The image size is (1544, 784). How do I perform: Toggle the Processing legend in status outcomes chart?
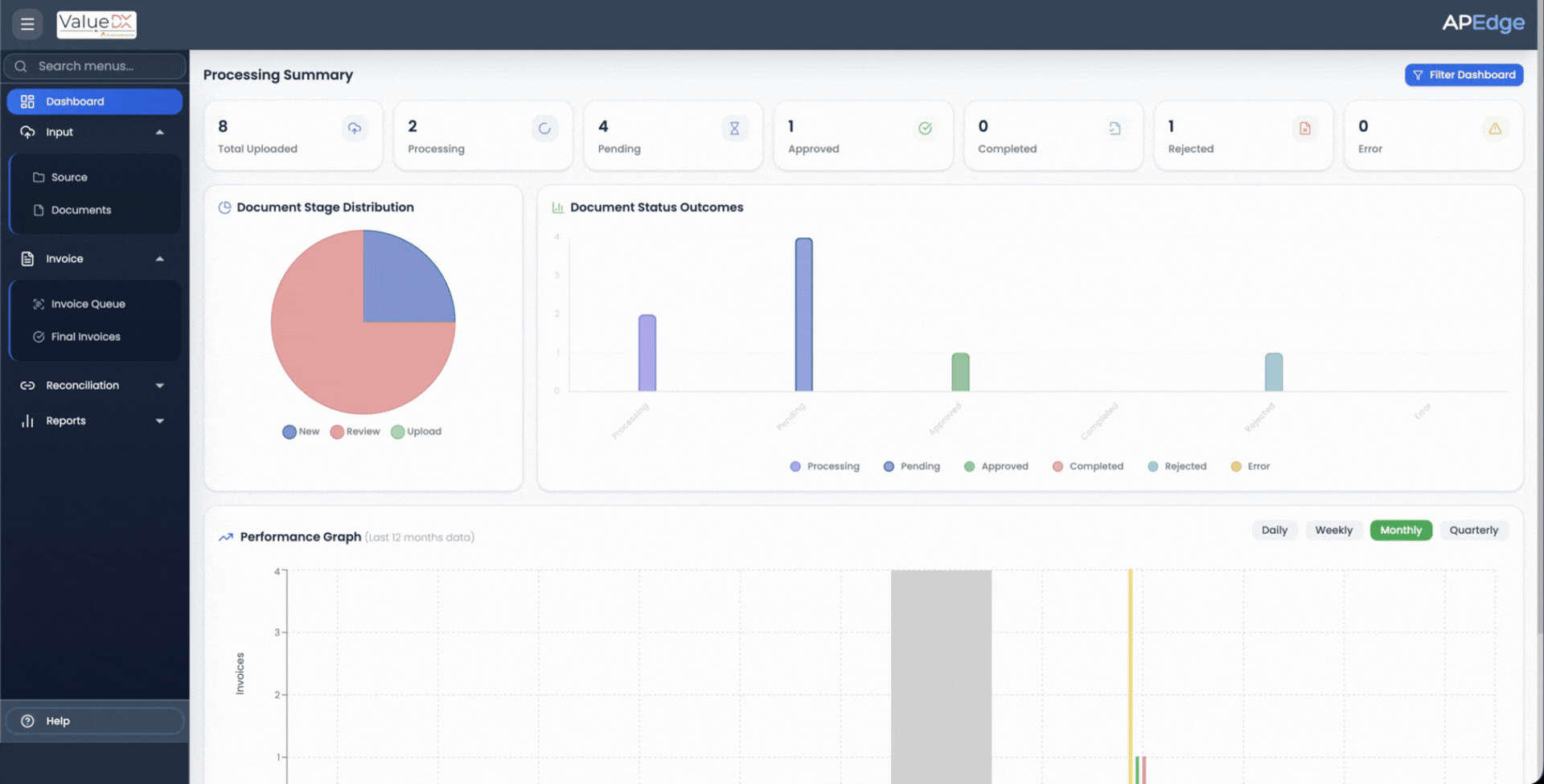pos(824,466)
